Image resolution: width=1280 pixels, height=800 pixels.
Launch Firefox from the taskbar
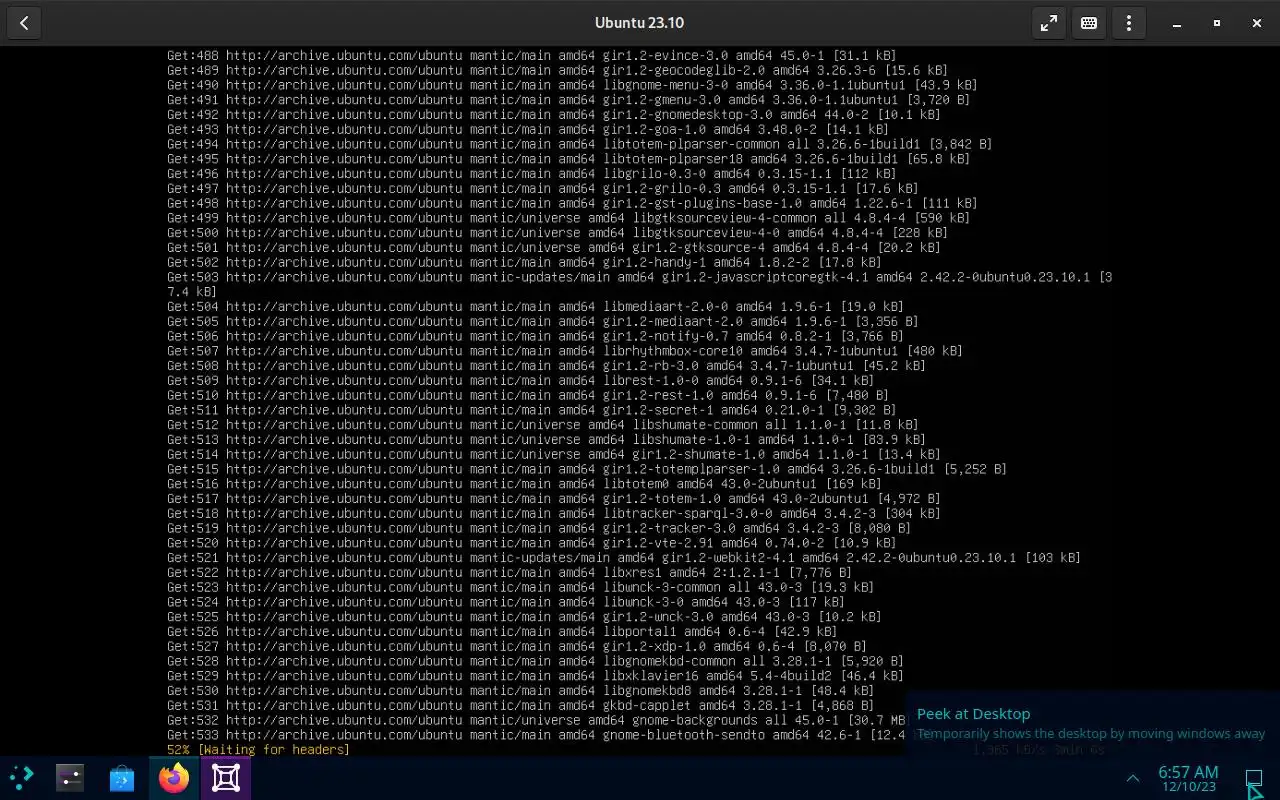click(174, 777)
